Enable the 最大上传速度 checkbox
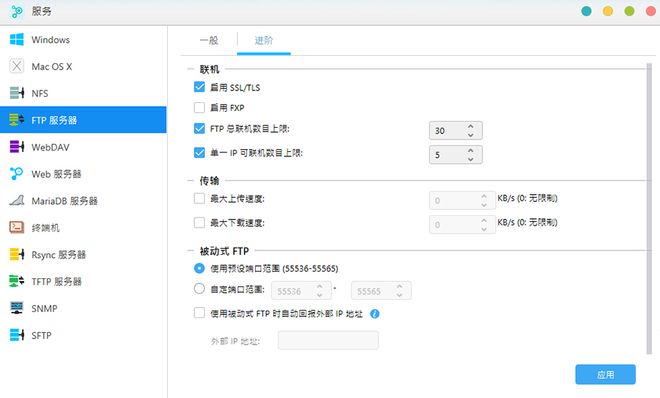The height and width of the screenshot is (398, 660). click(x=199, y=198)
